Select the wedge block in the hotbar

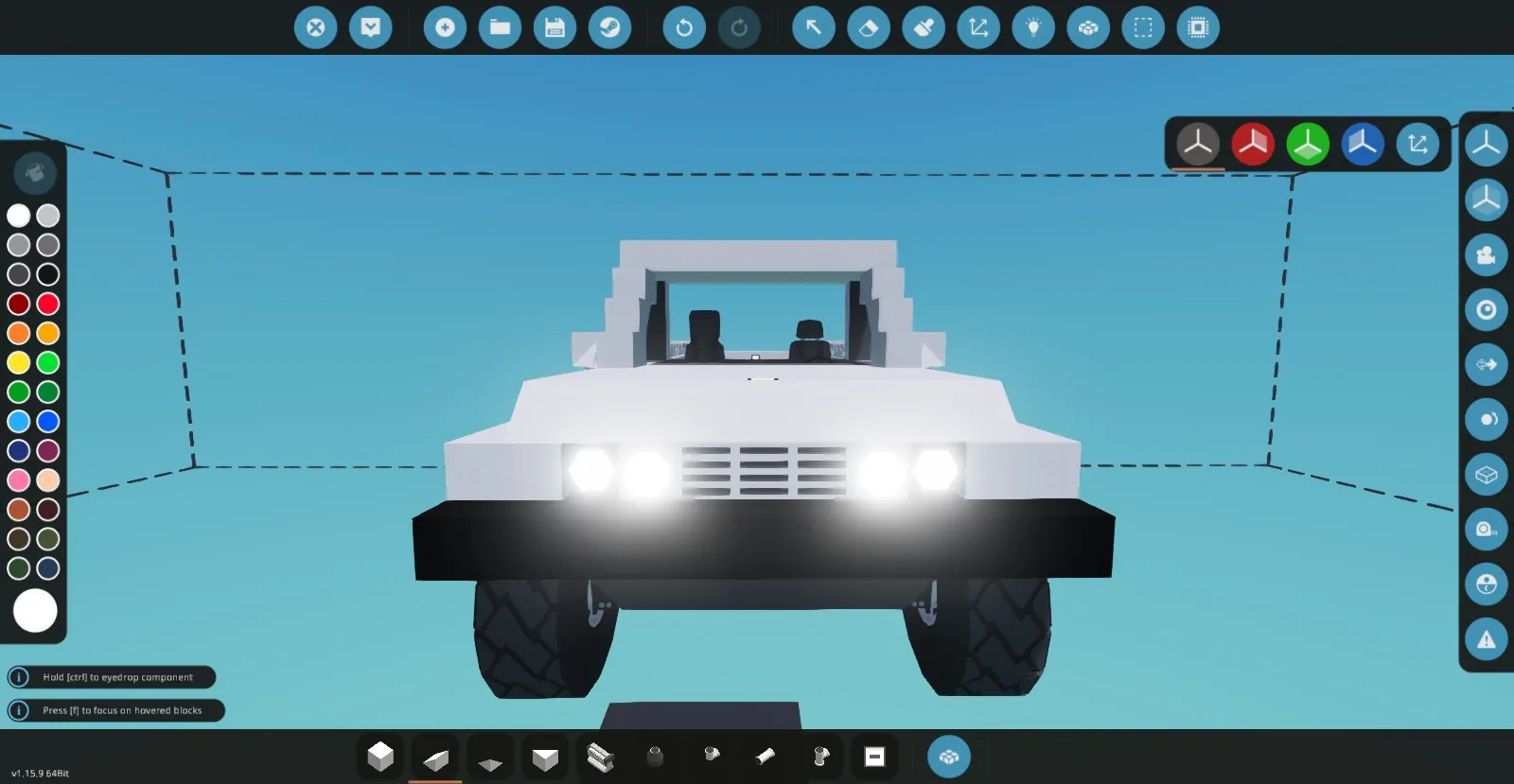(x=435, y=758)
